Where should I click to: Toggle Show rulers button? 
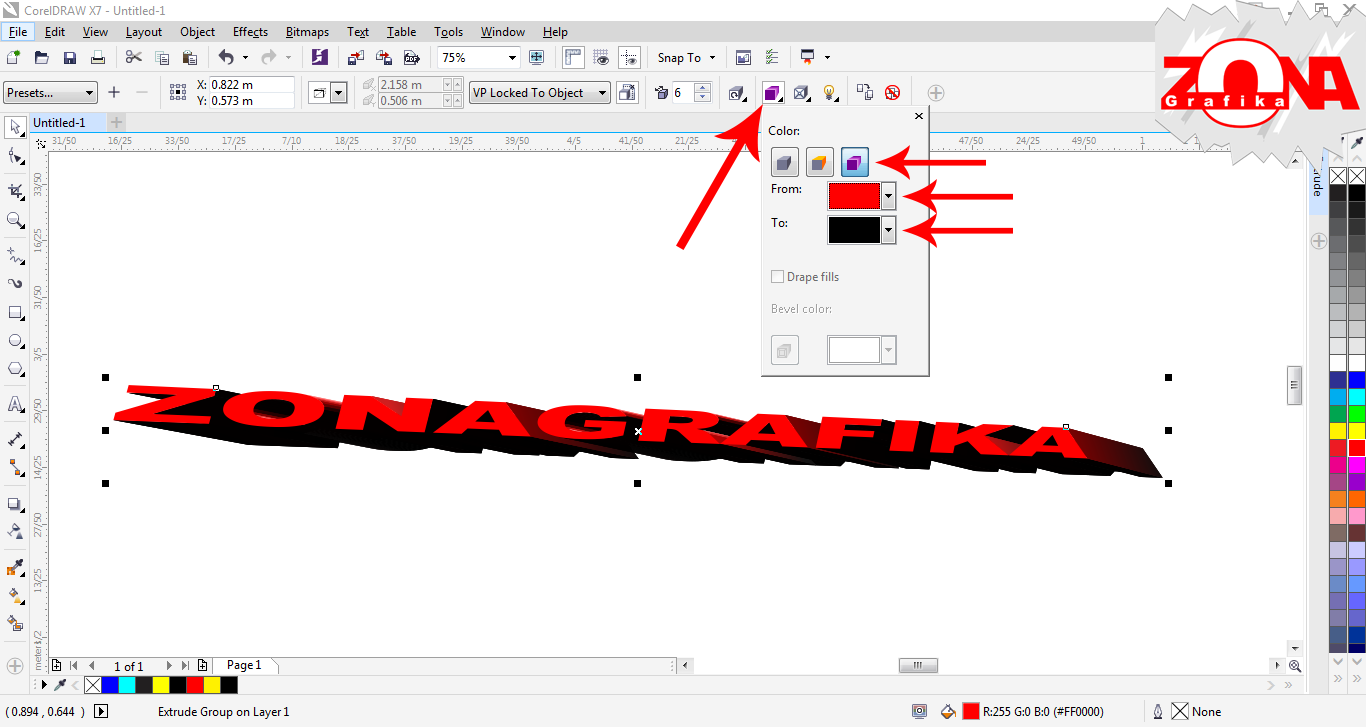tap(573, 58)
